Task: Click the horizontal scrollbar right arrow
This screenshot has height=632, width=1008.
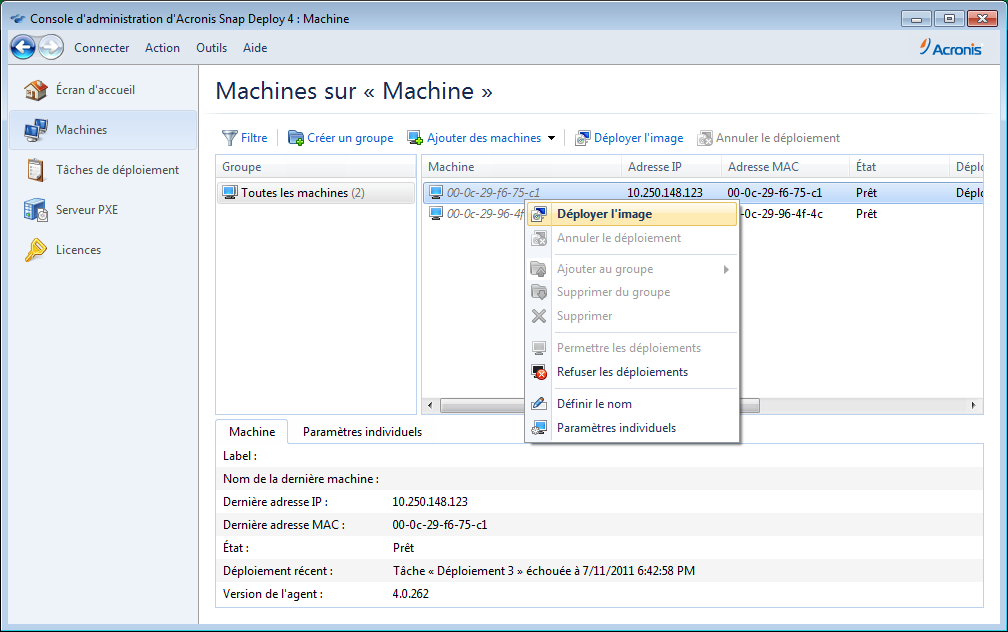Action: pos(976,406)
